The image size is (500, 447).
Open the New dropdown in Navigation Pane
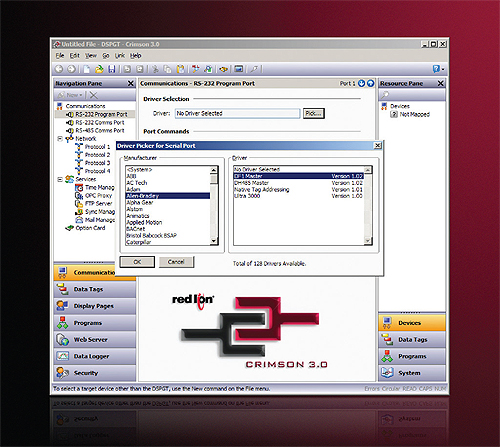pyautogui.click(x=71, y=95)
